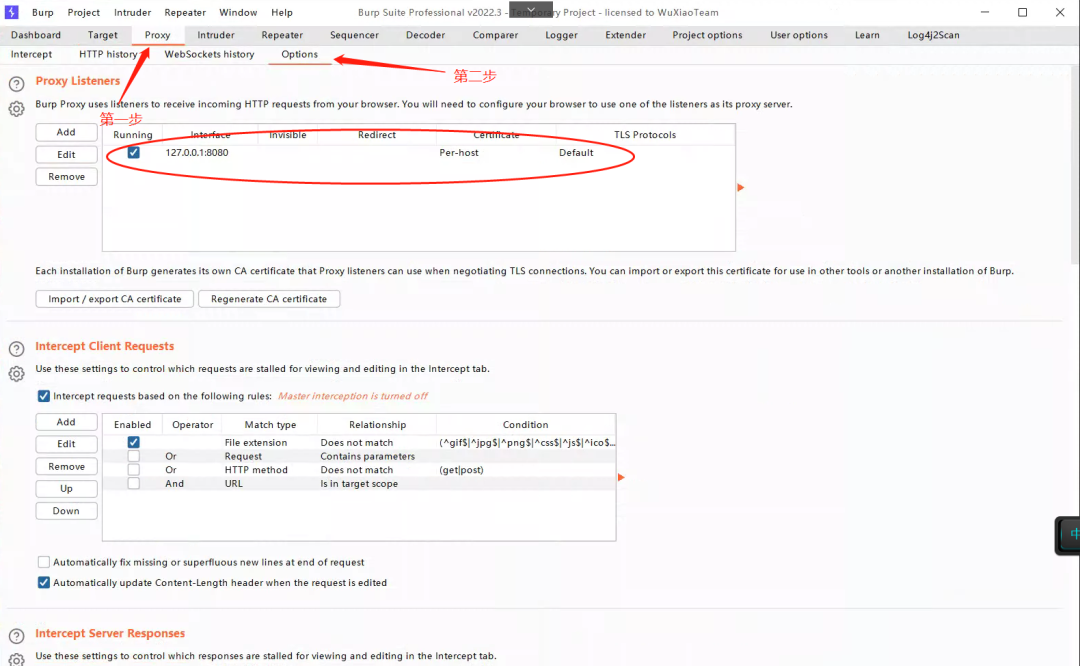Open the Project menu
The image size is (1080, 666).
83,12
